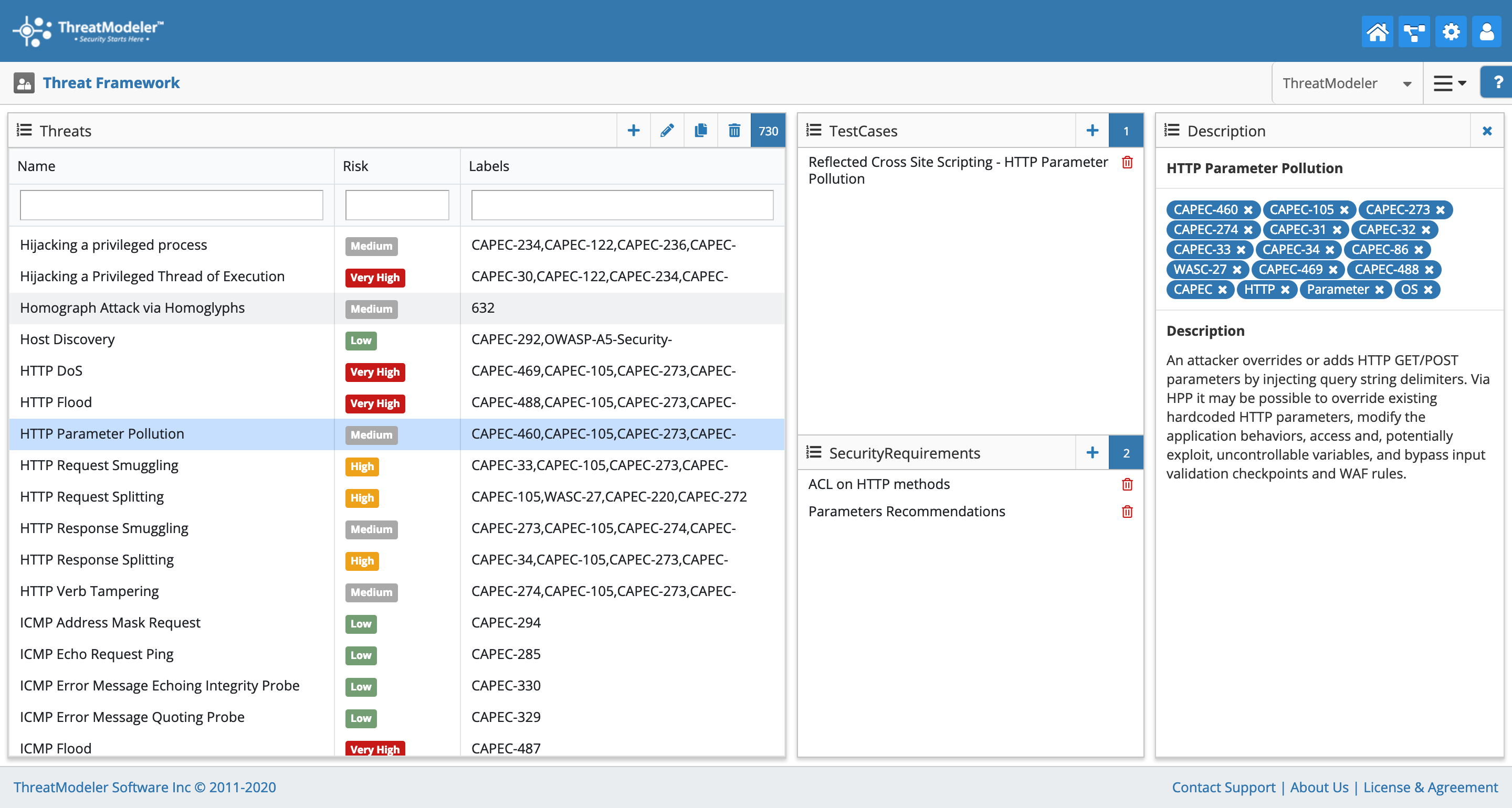Image resolution: width=1512 pixels, height=808 pixels.
Task: Delete selected threat with trash icon
Action: point(734,130)
